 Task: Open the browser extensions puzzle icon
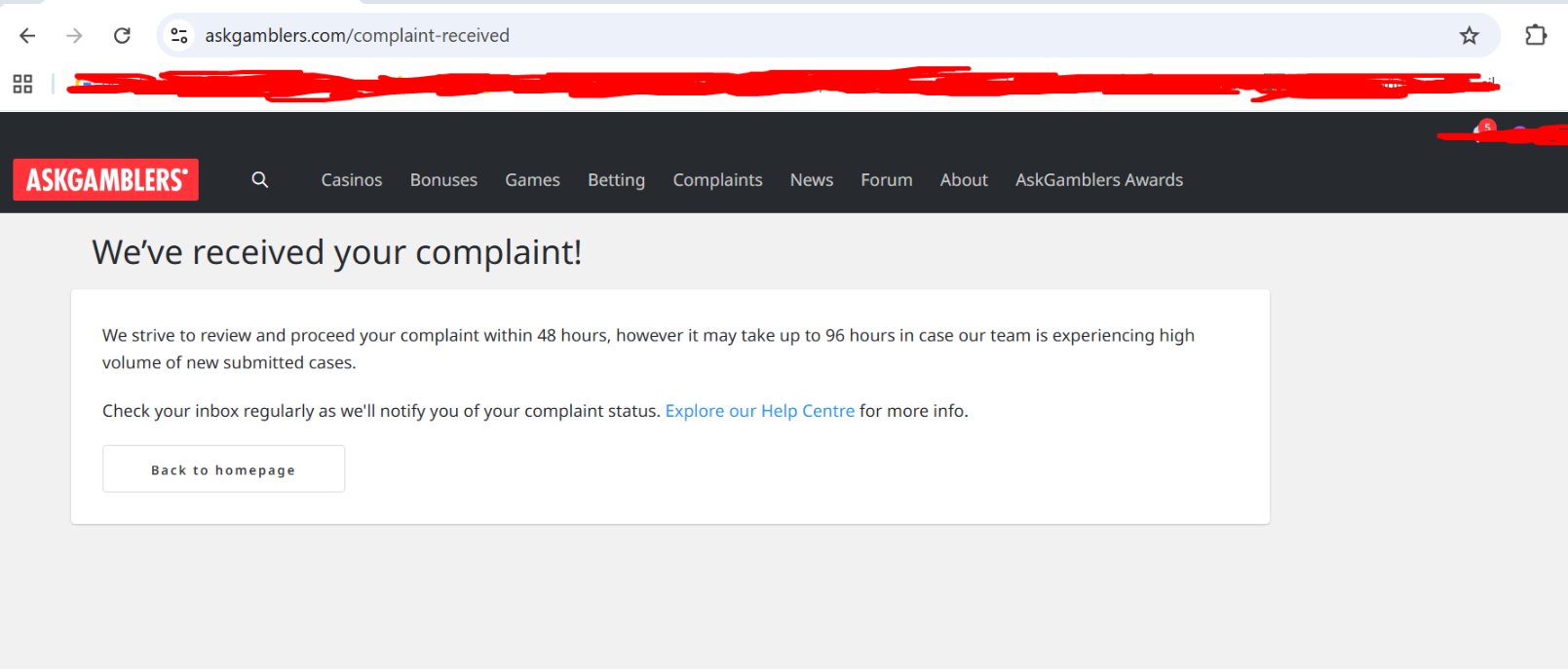1536,35
